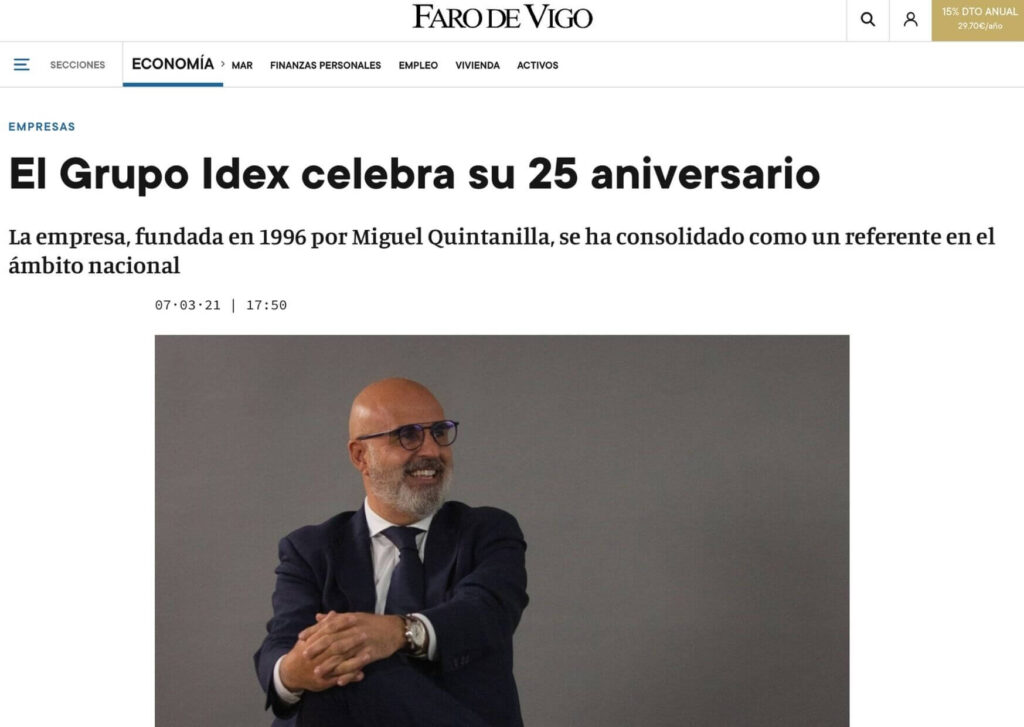Viewport: 1024px width, 727px height.
Task: Open Finanzas Personales subsection
Action: [325, 65]
